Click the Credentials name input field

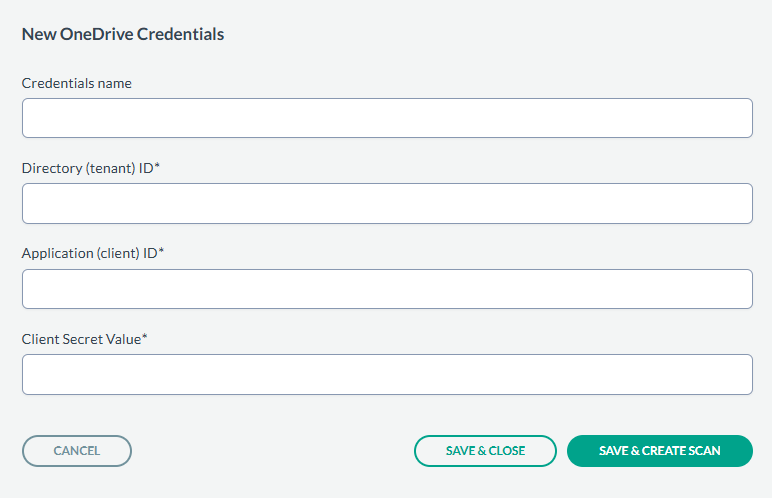[386, 118]
